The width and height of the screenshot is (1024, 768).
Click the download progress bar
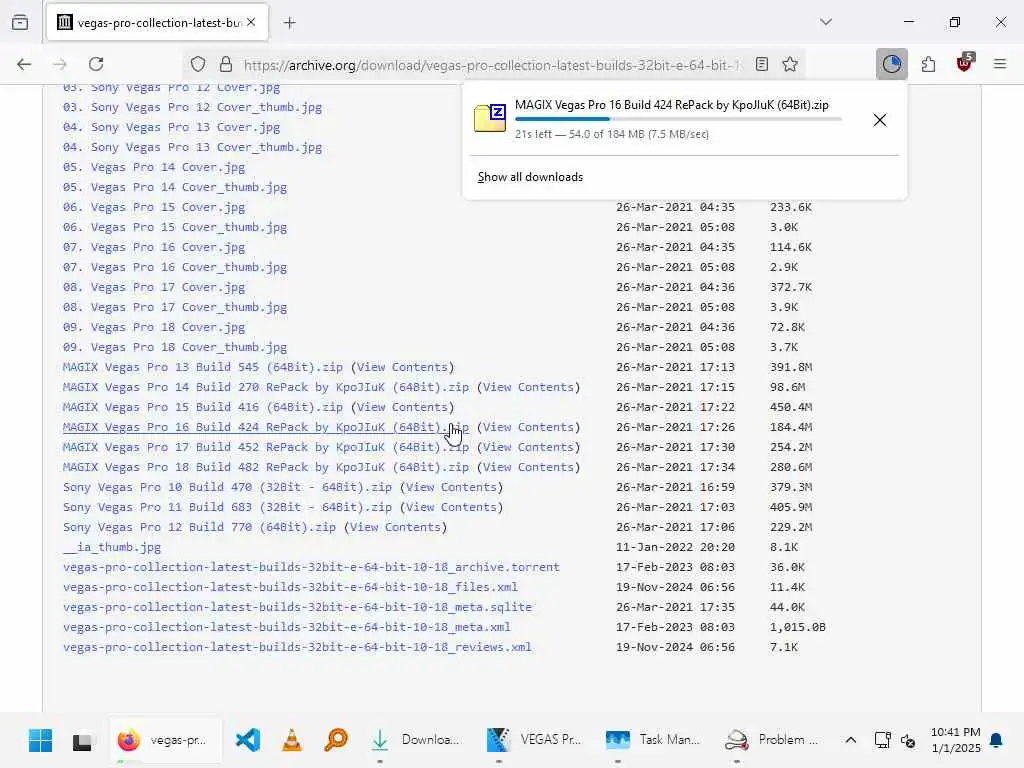click(678, 120)
